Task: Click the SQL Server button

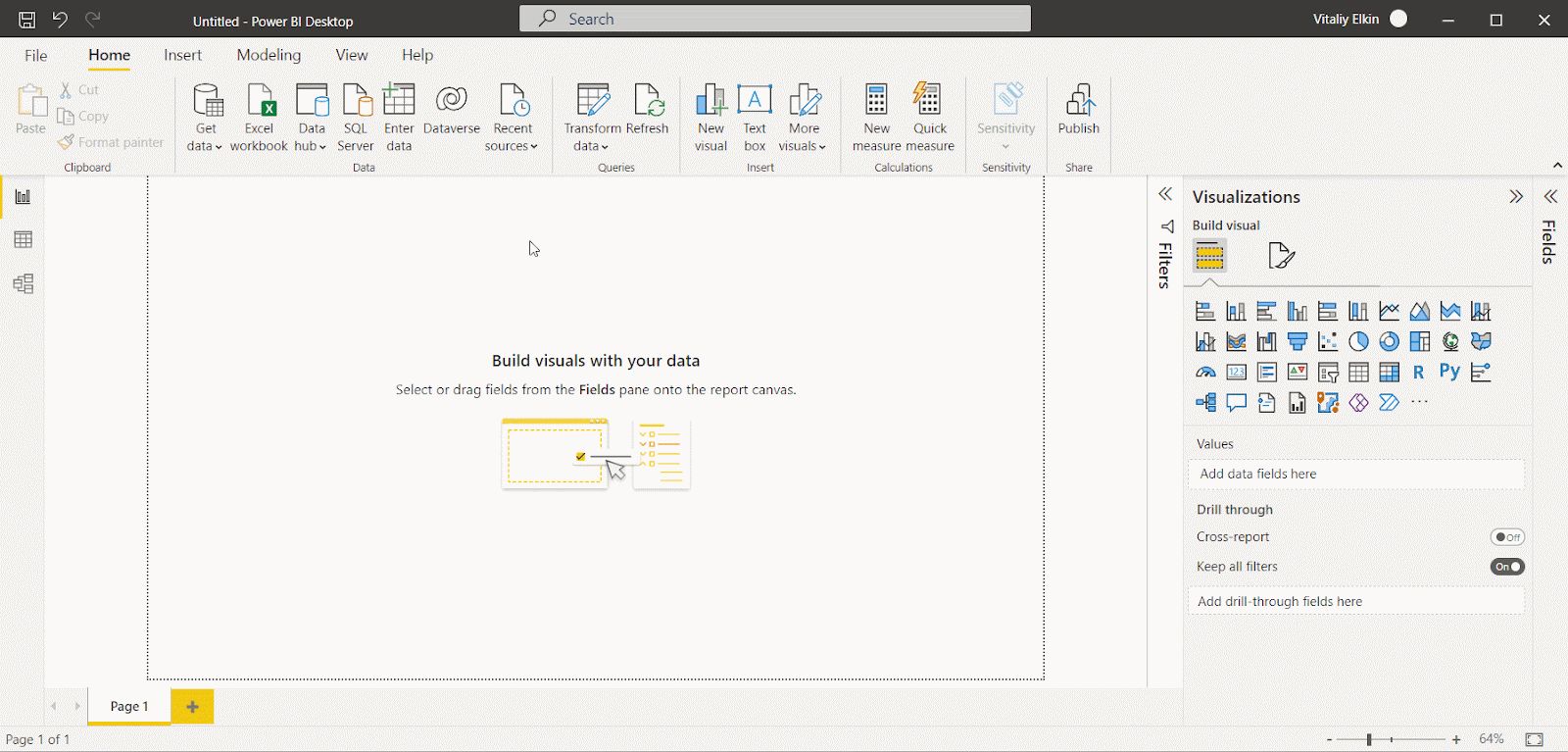Action: (x=356, y=118)
